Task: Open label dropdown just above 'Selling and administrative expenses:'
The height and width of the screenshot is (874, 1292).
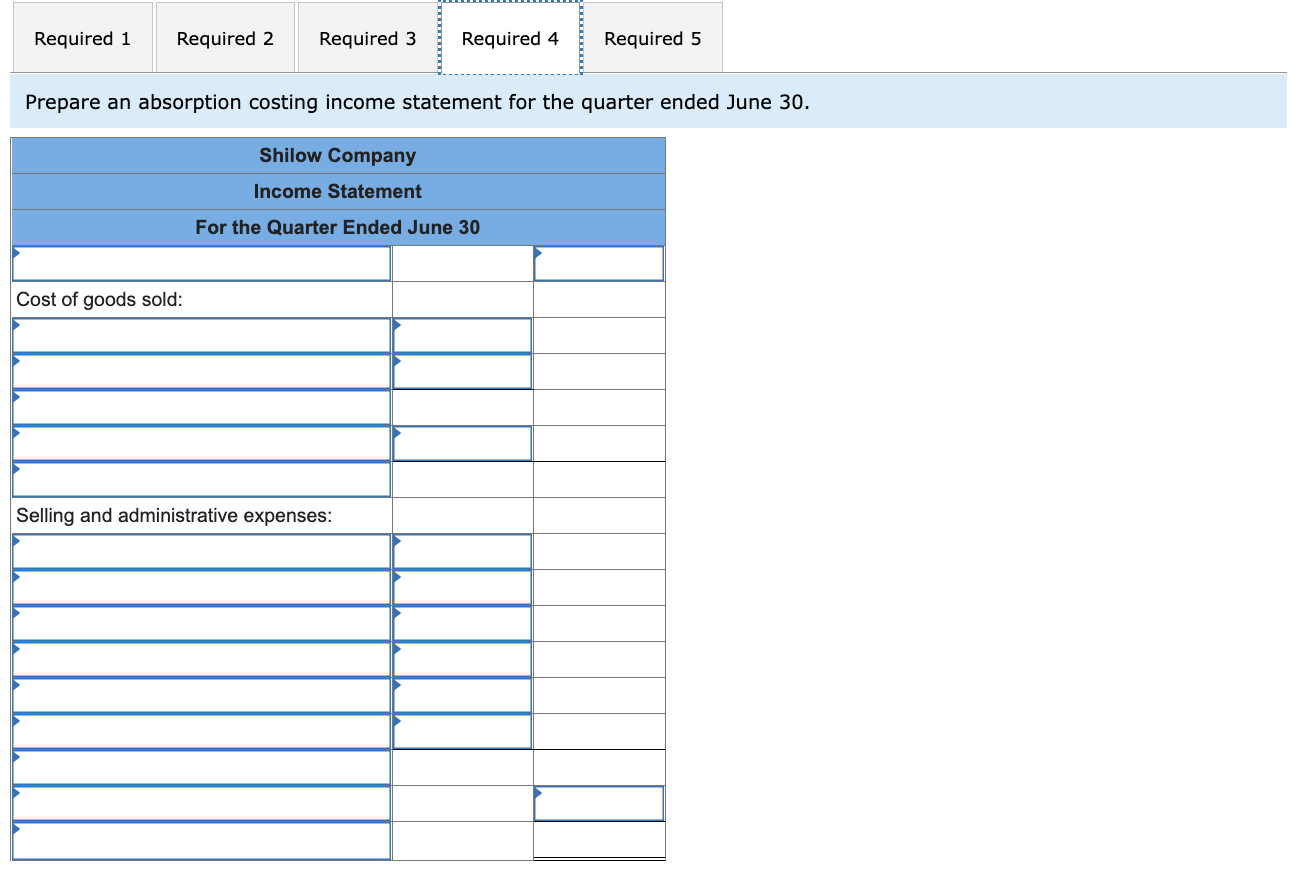Action: 201,480
